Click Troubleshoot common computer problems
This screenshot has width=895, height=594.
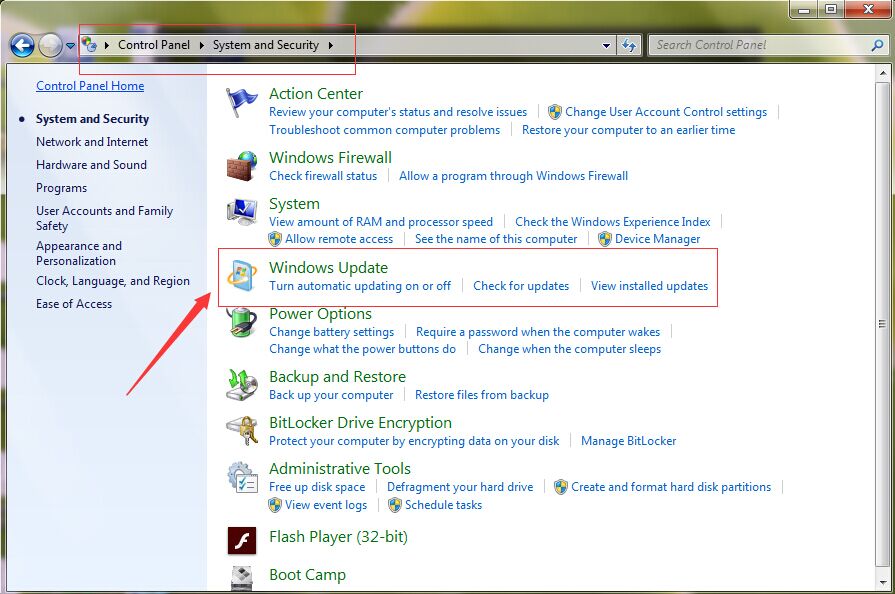pos(385,130)
